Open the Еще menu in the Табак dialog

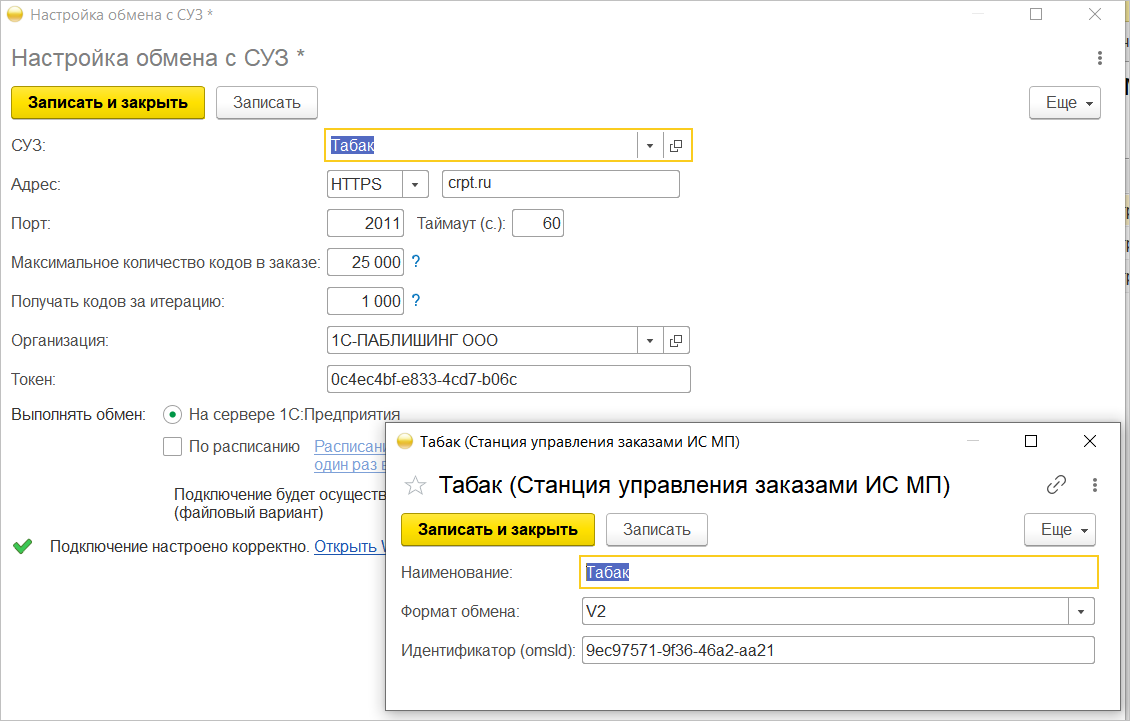(1060, 530)
